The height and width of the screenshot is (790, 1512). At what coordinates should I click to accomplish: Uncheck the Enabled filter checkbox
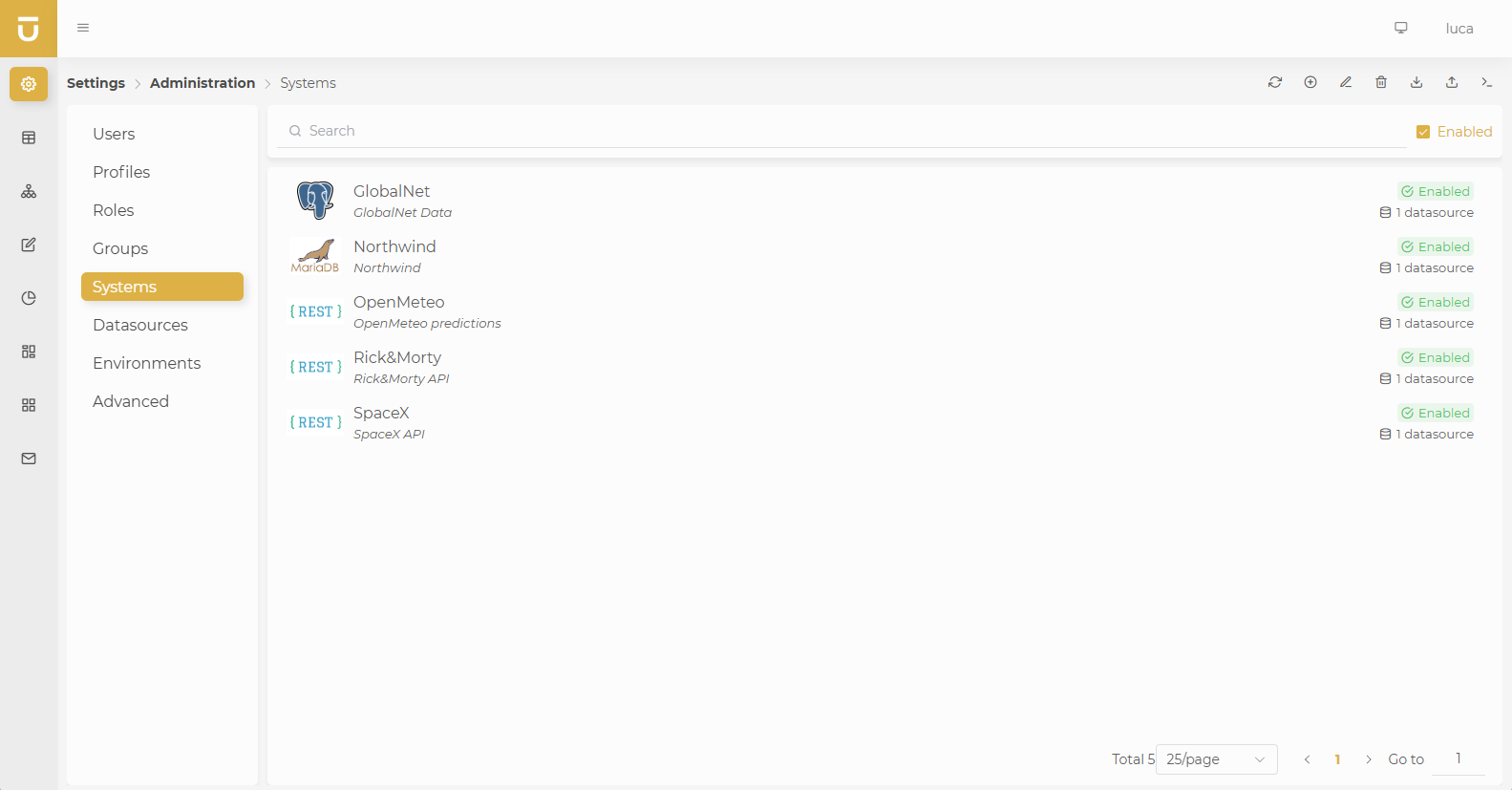[1423, 132]
